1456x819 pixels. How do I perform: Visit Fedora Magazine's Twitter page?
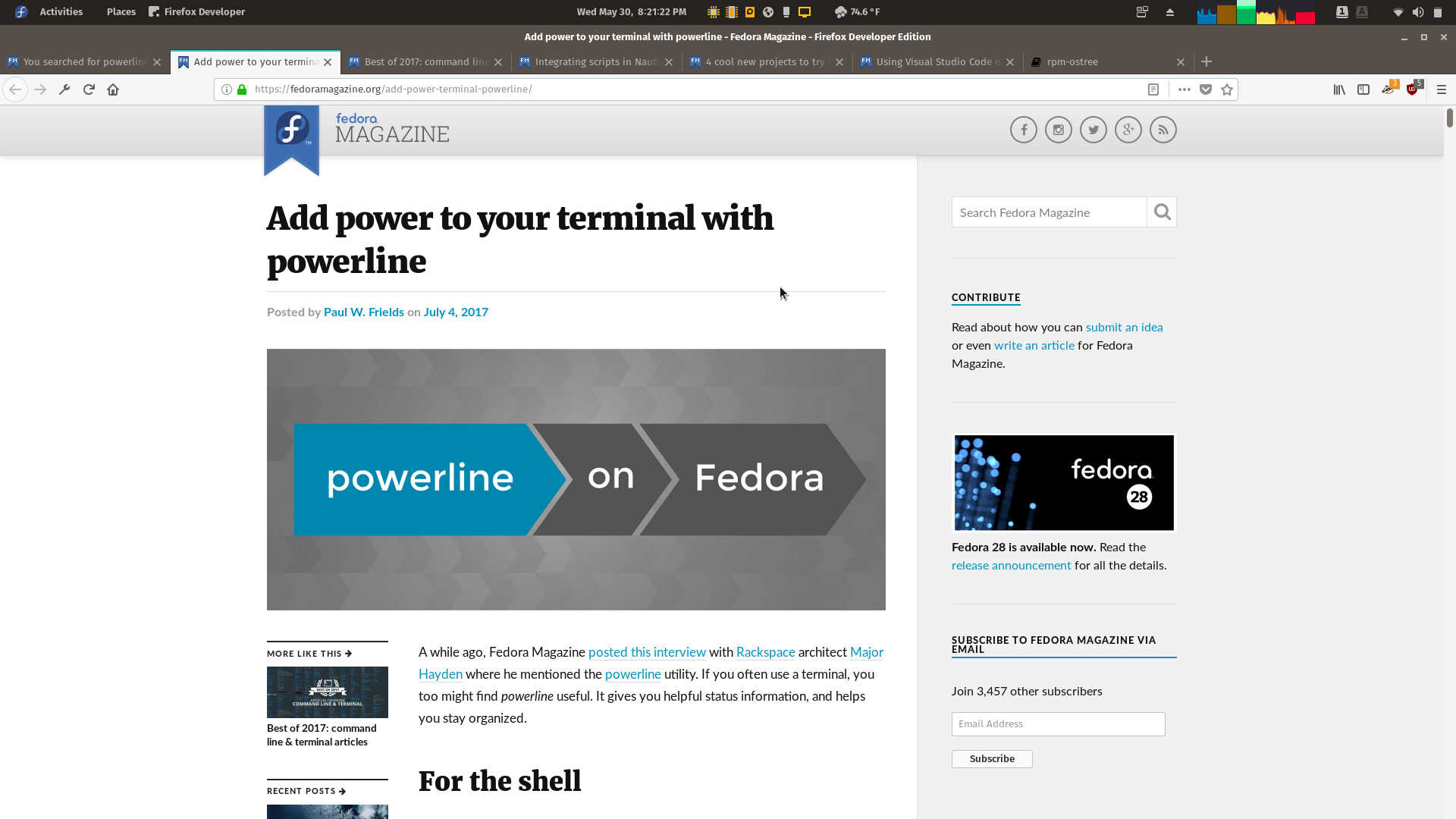[1093, 130]
